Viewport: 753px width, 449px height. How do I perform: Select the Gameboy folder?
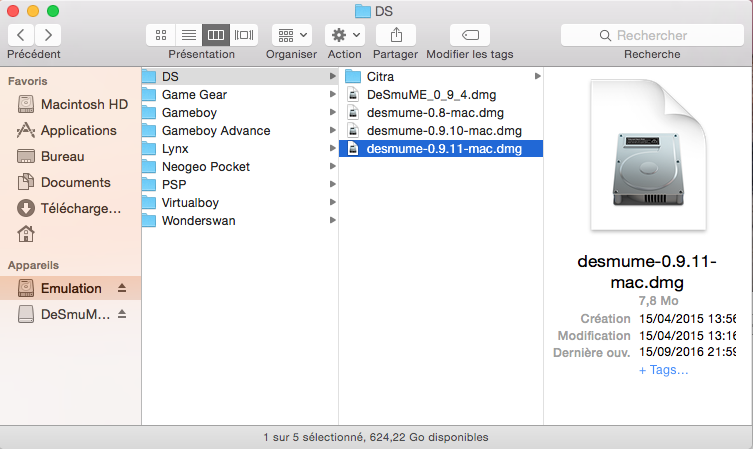pyautogui.click(x=240, y=112)
